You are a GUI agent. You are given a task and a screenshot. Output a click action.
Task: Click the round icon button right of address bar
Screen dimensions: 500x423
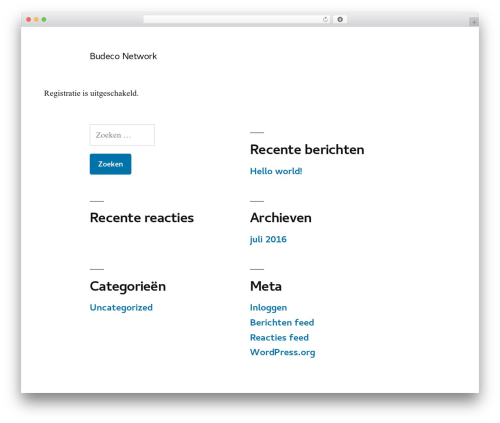[x=340, y=20]
